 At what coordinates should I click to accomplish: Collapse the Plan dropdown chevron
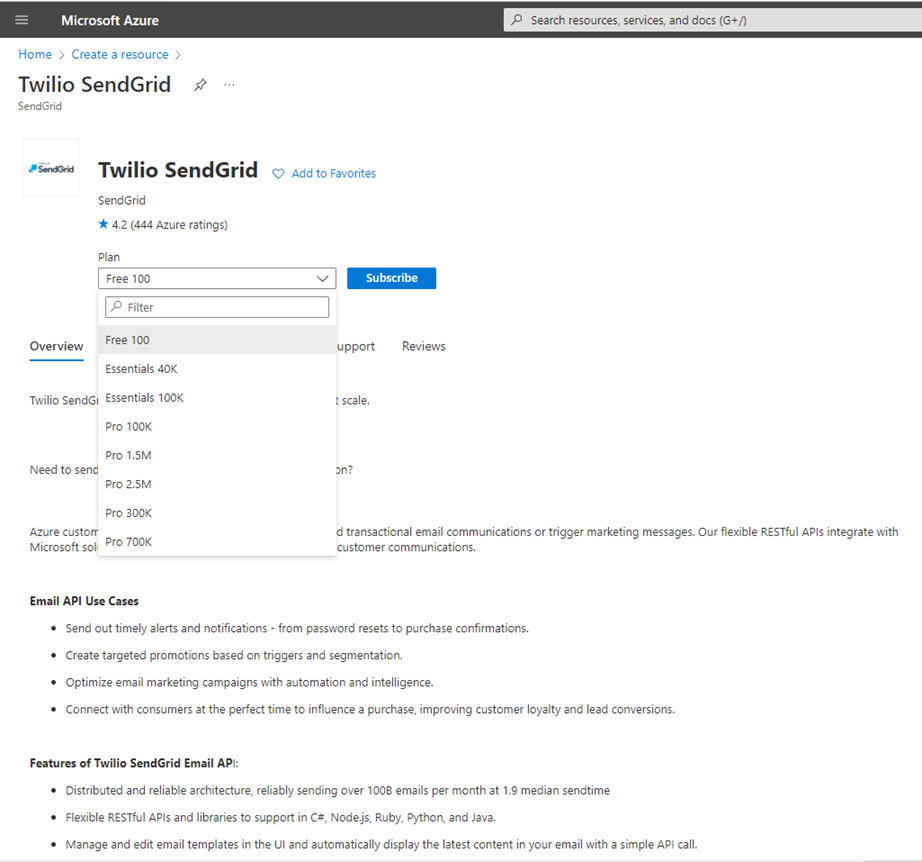[x=322, y=278]
